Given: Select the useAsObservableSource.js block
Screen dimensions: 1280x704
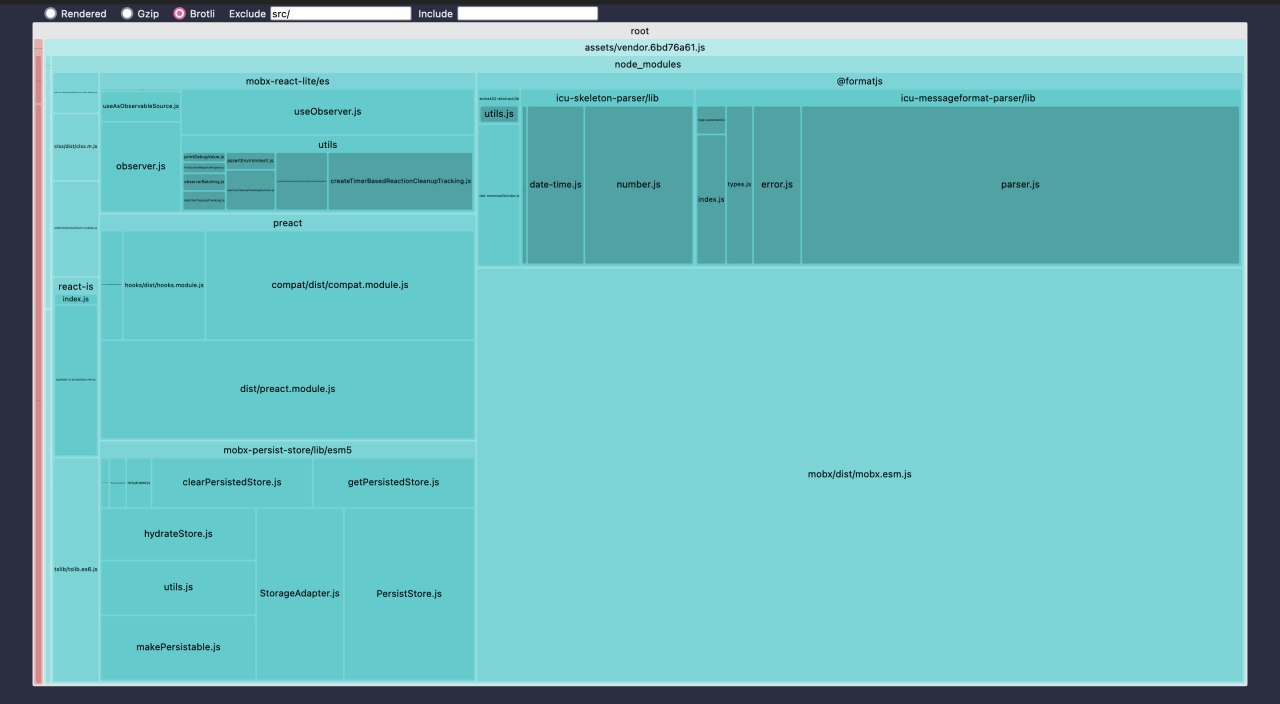Looking at the screenshot, I should click(141, 106).
